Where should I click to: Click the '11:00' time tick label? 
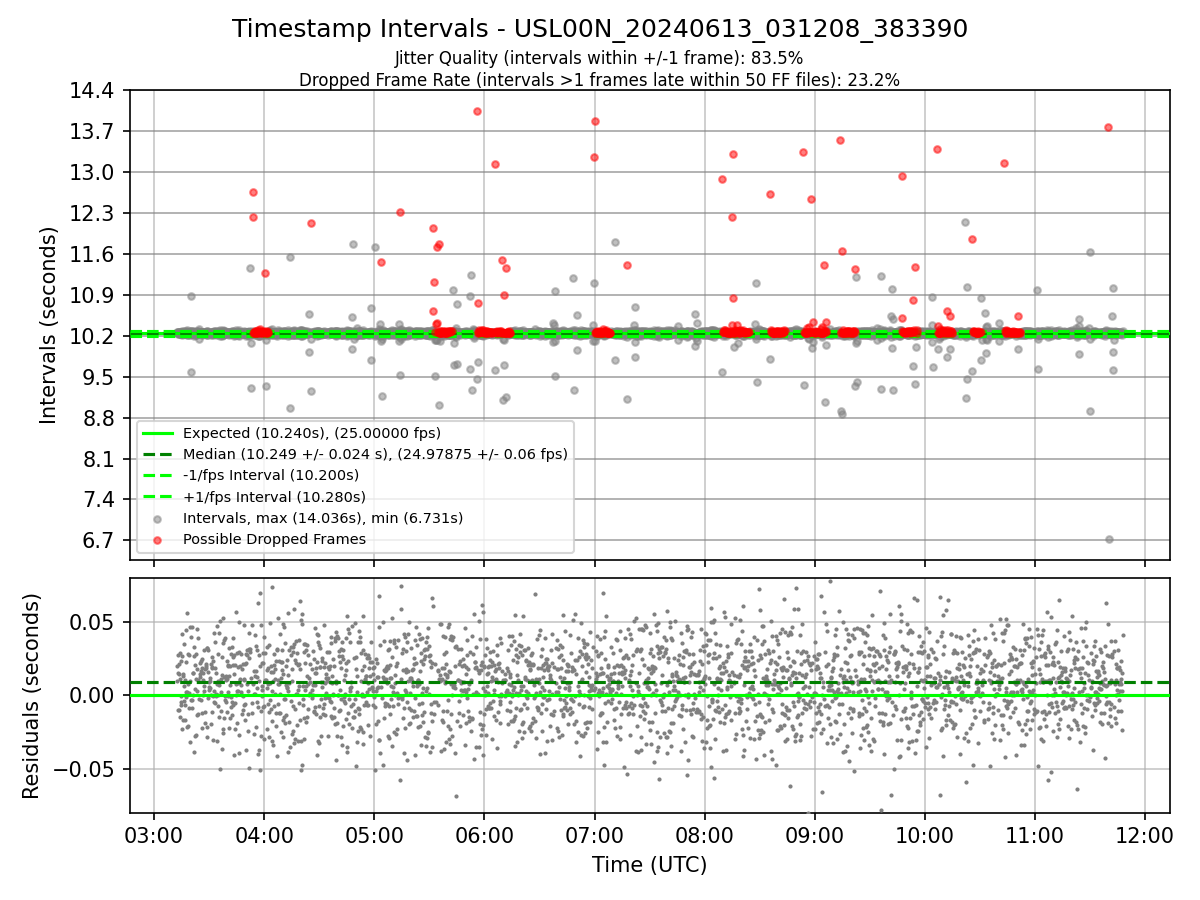(1034, 835)
